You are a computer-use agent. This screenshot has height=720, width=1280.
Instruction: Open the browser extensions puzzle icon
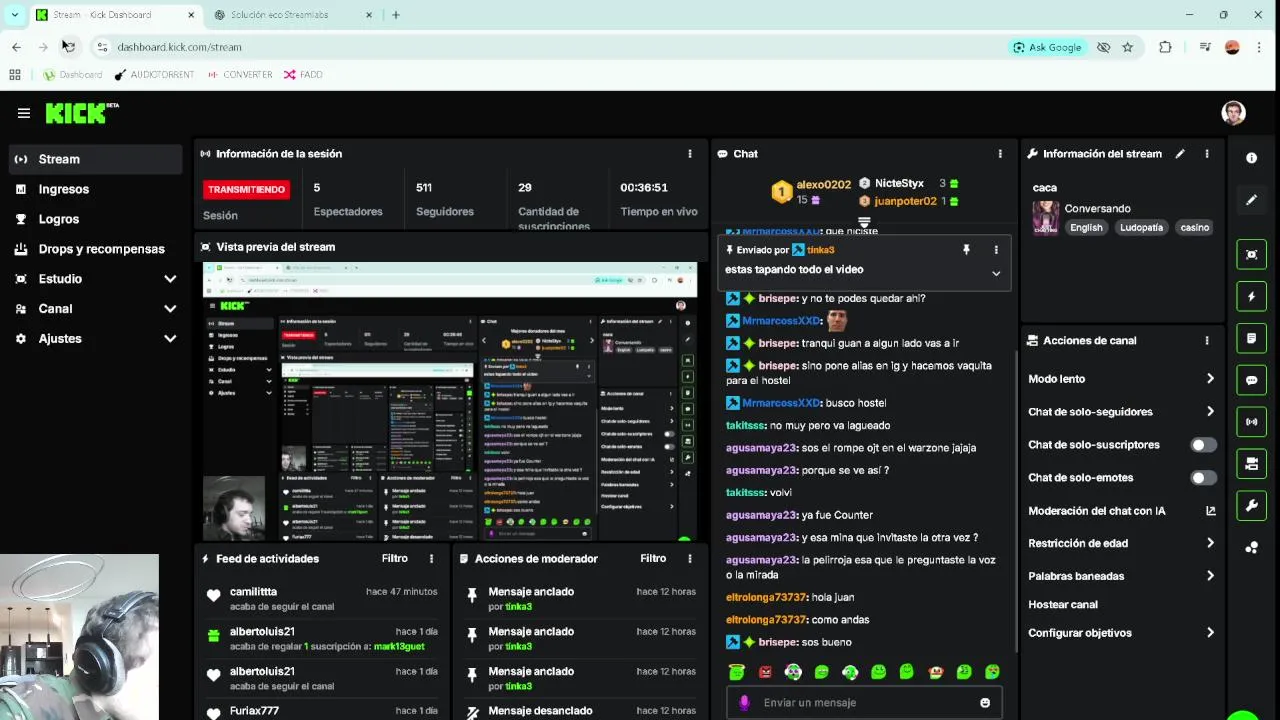point(1165,47)
